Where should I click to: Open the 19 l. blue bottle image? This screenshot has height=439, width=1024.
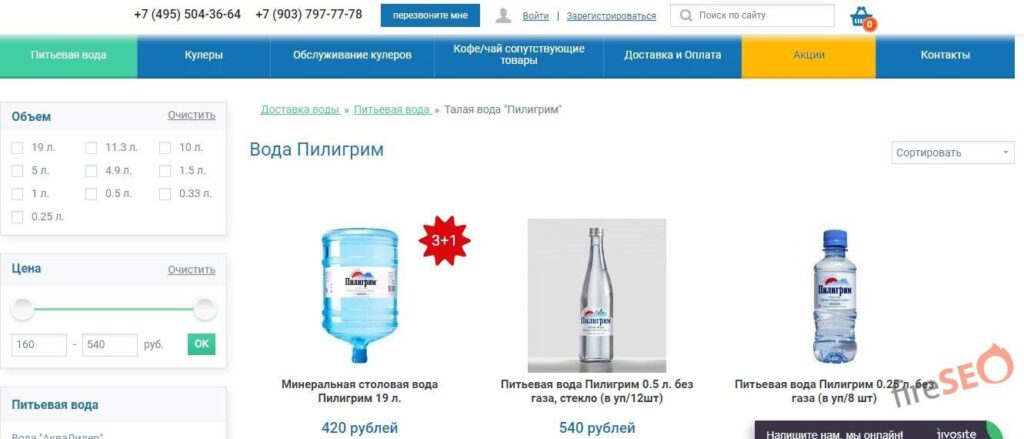point(359,295)
